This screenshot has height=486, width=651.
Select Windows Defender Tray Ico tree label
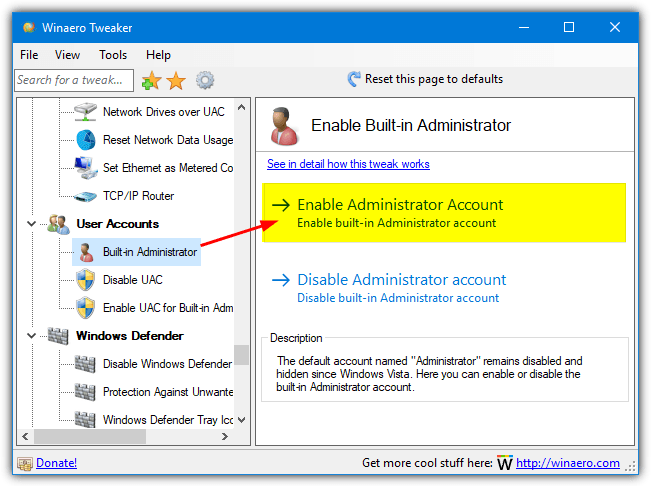168,420
